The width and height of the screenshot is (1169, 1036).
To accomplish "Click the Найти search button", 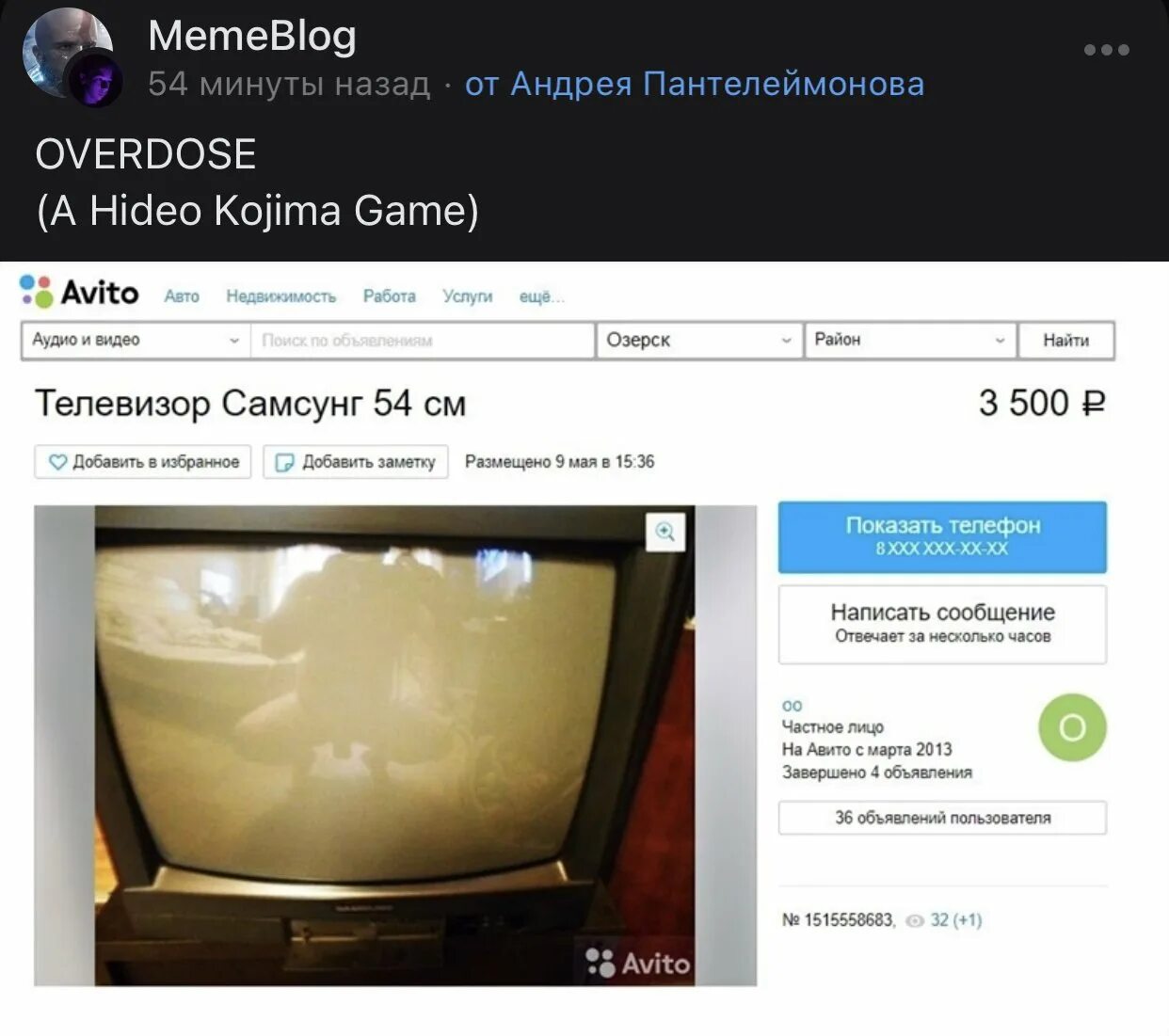I will 1066,341.
